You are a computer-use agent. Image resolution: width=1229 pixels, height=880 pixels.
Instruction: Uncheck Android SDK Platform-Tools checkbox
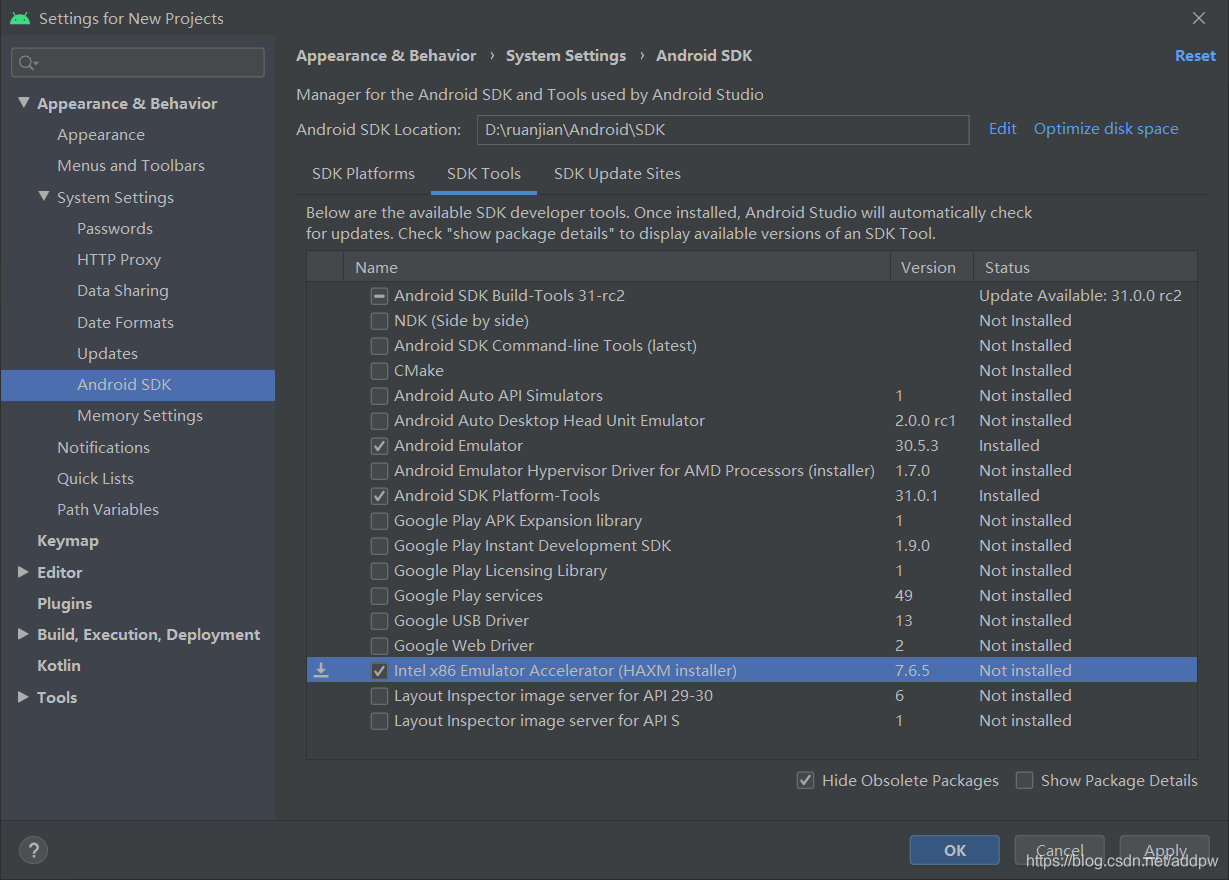(379, 496)
